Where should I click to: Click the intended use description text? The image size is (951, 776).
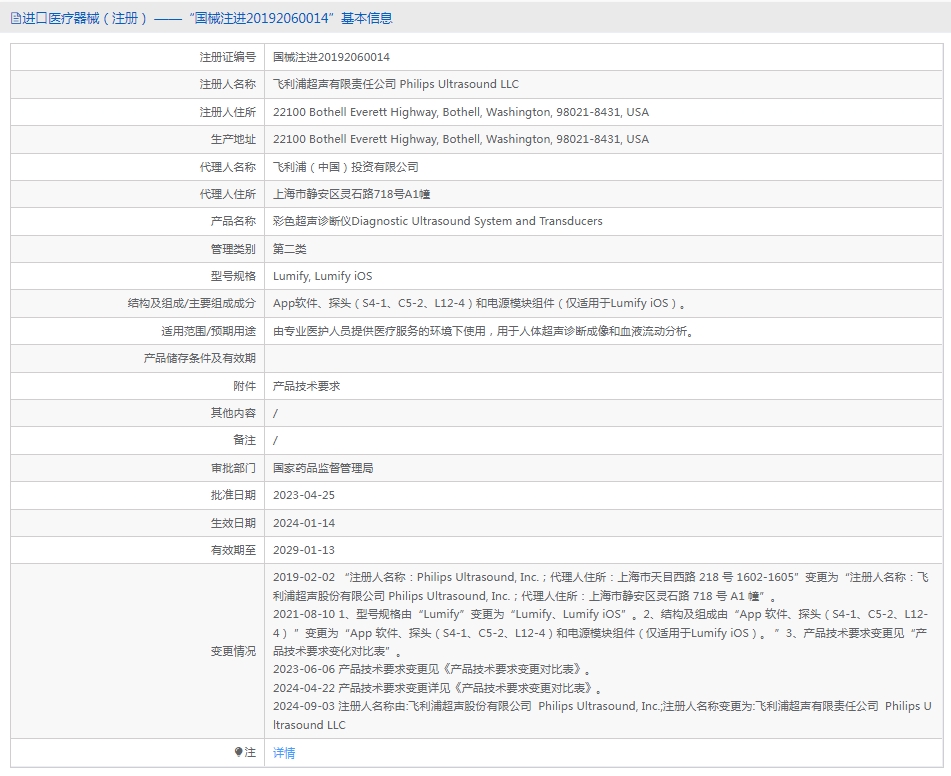tap(483, 331)
